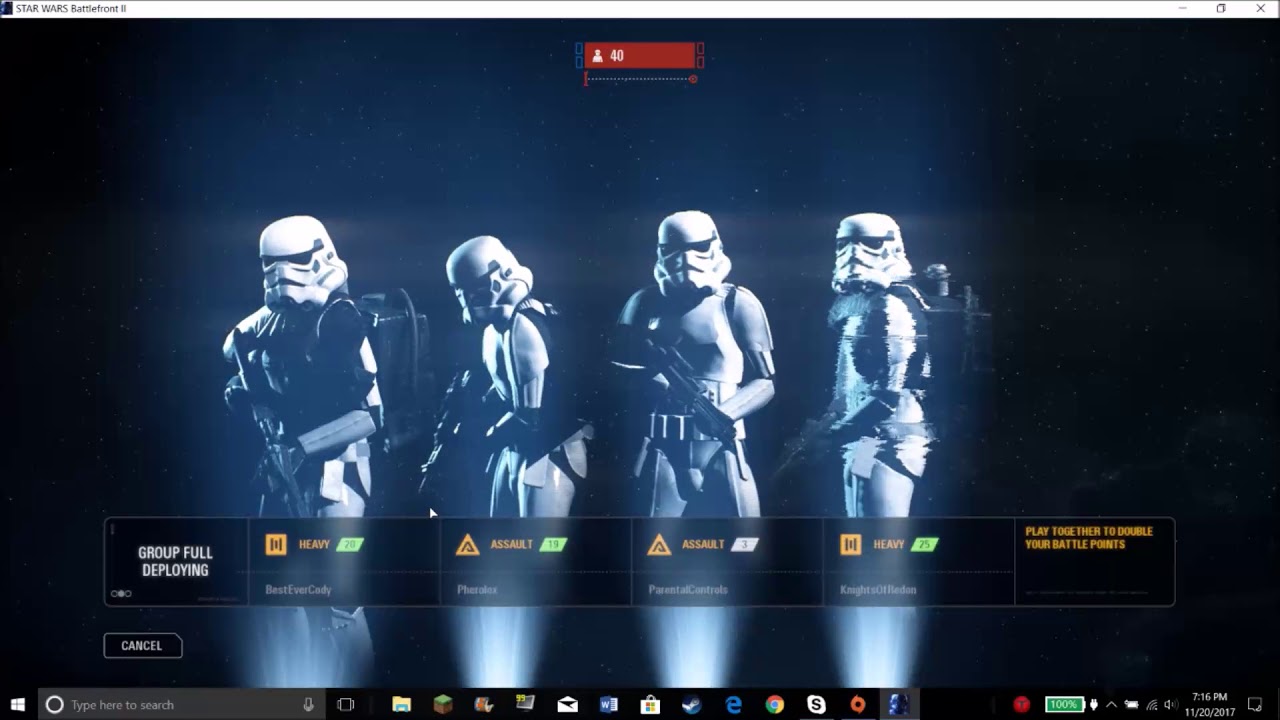Open the clock showing 7:16 PM
This screenshot has width=1280, height=720.
[x=1210, y=705]
